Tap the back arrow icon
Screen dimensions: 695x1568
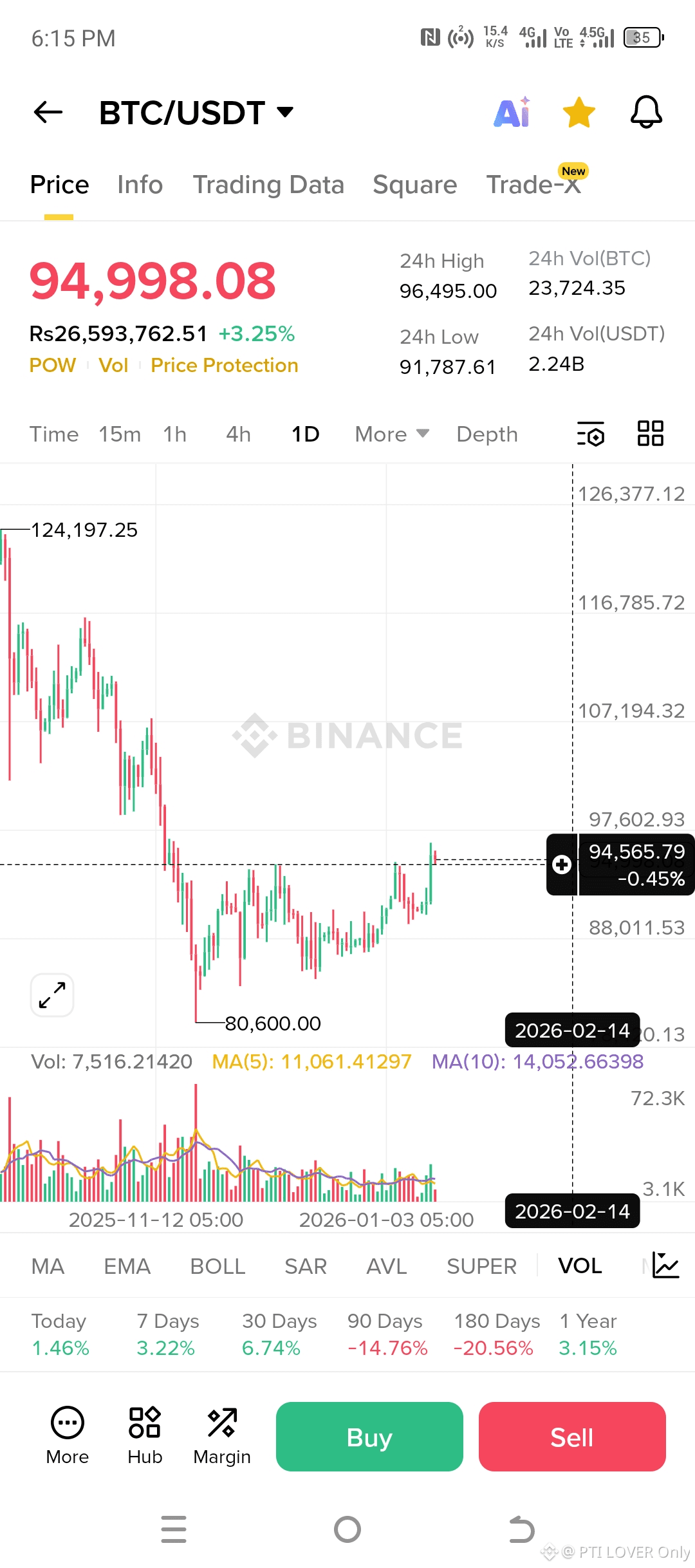tap(48, 113)
